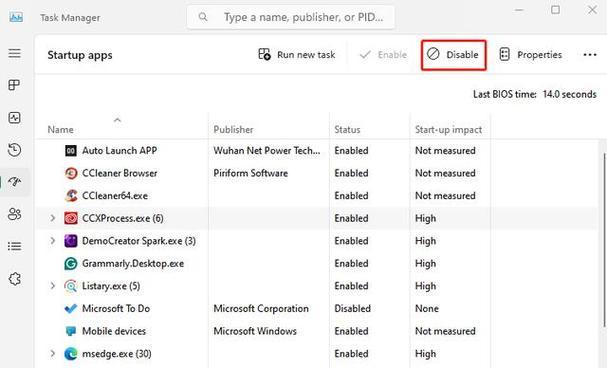Click the Disable button

[453, 55]
